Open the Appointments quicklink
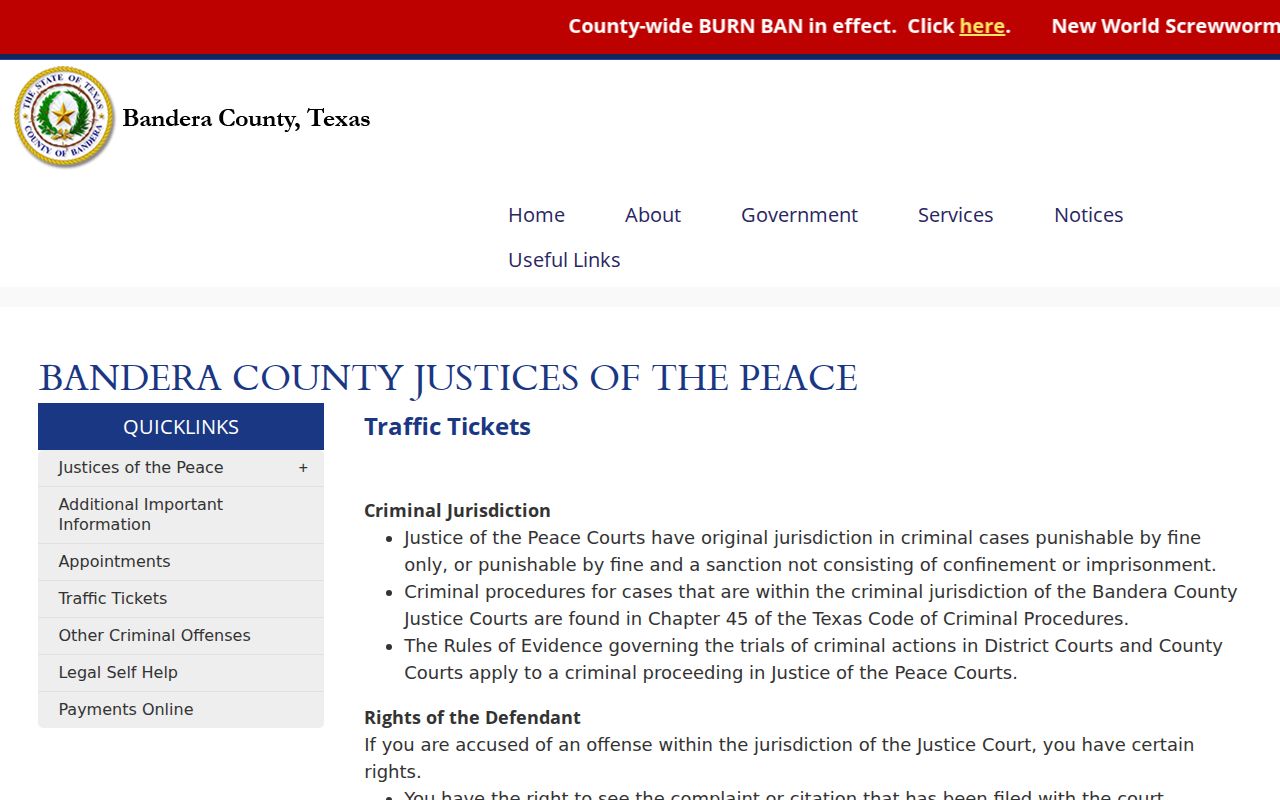This screenshot has height=800, width=1280. point(181,562)
